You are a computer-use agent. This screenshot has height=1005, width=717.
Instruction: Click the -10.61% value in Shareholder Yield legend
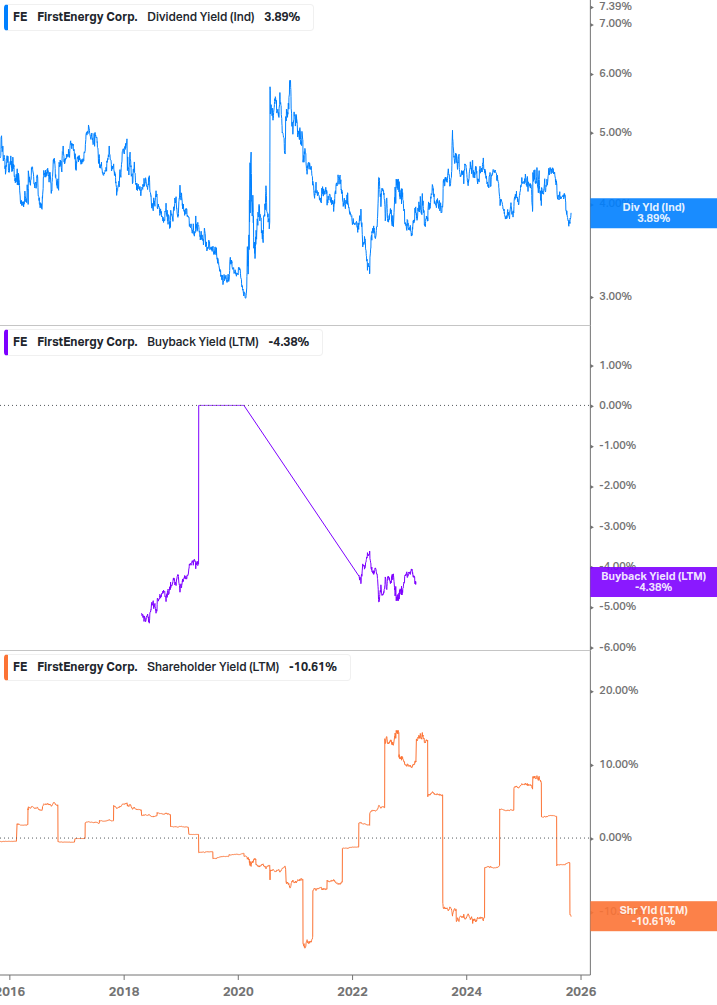pyautogui.click(x=313, y=667)
